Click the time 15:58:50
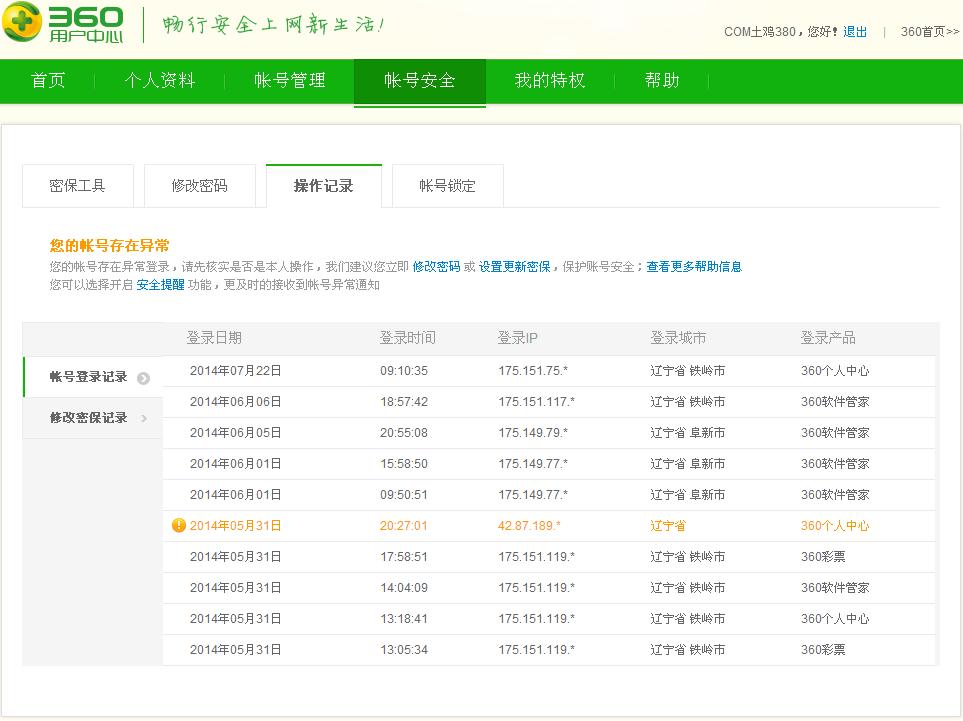Screen dimensions: 963x721 (404, 464)
